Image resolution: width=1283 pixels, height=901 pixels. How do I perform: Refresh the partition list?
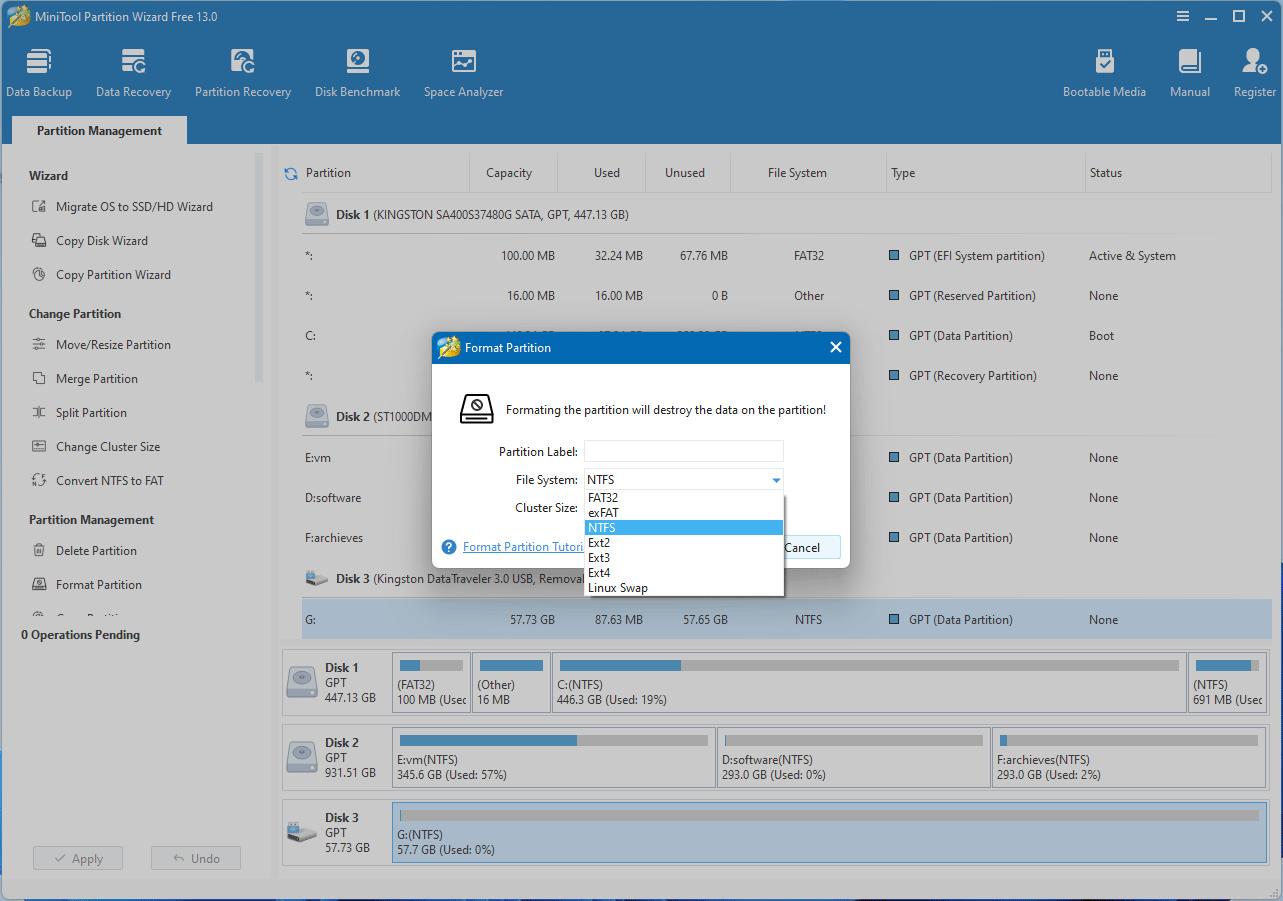(290, 172)
